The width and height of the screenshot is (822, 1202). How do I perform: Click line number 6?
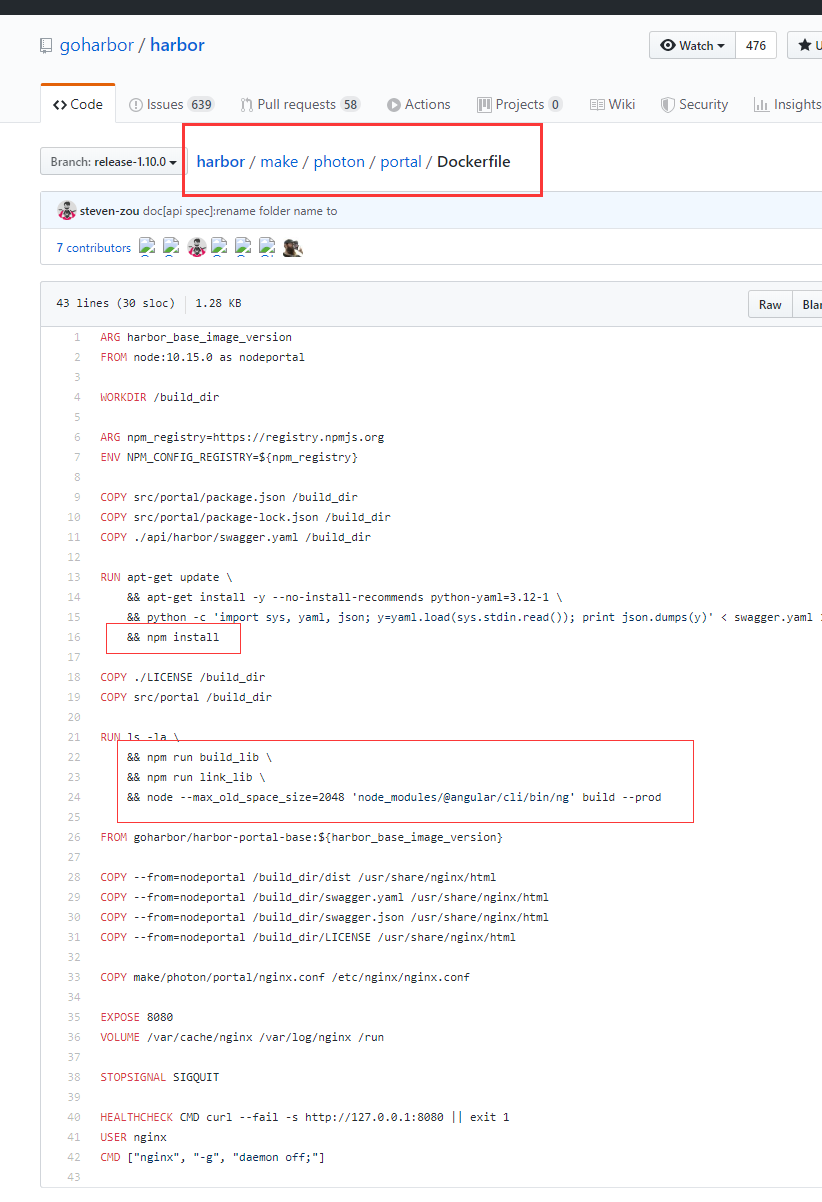click(x=76, y=437)
